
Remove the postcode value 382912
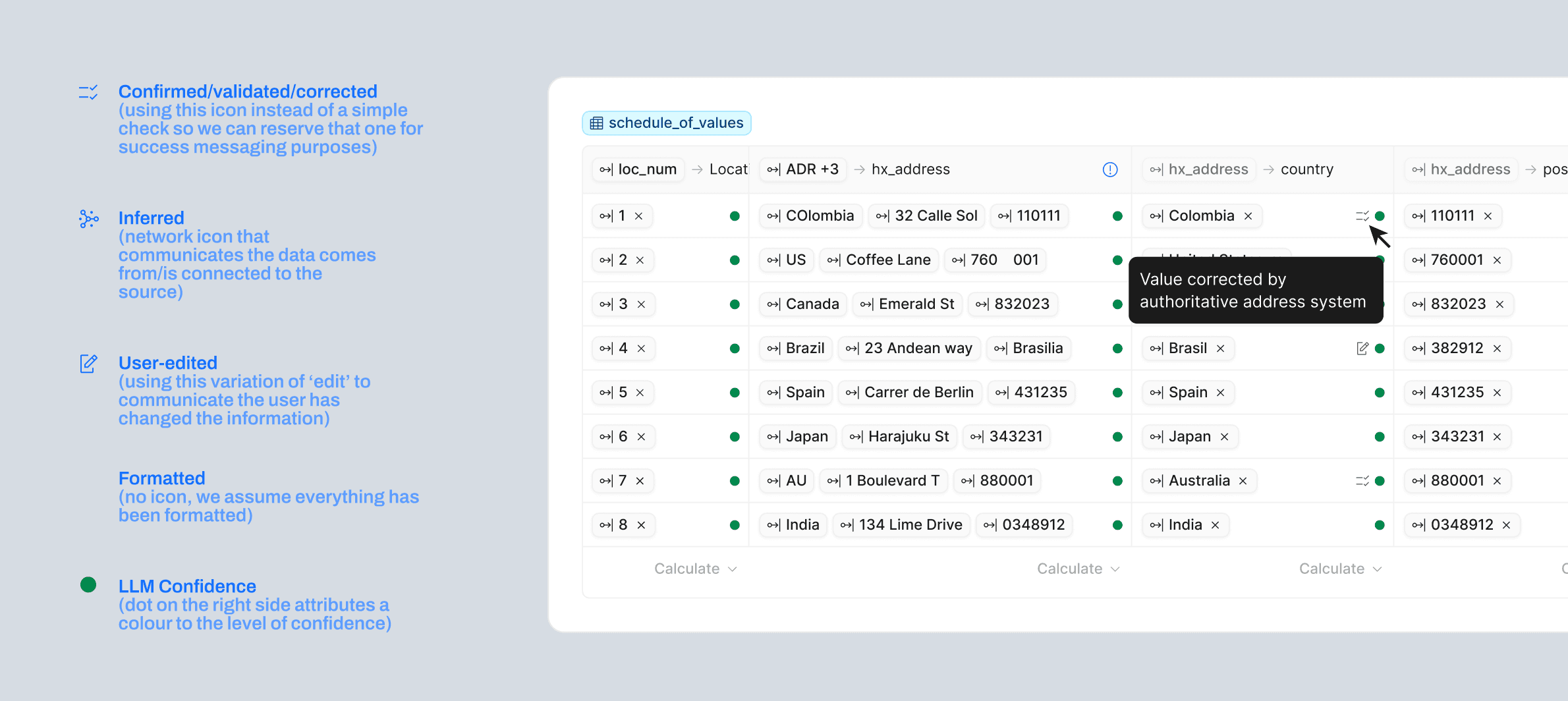coord(1497,349)
